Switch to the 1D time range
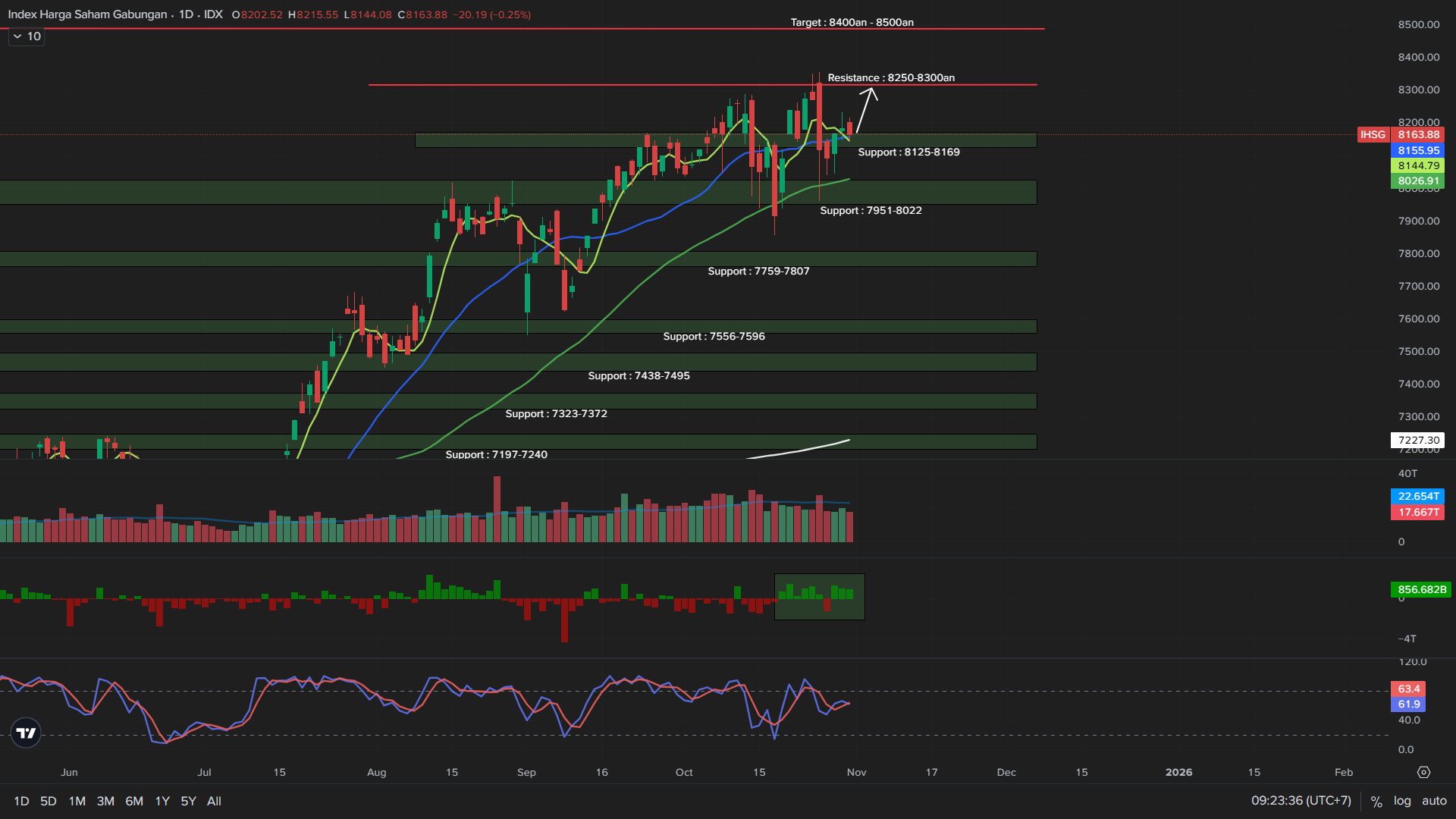1456x819 pixels. pos(21,801)
